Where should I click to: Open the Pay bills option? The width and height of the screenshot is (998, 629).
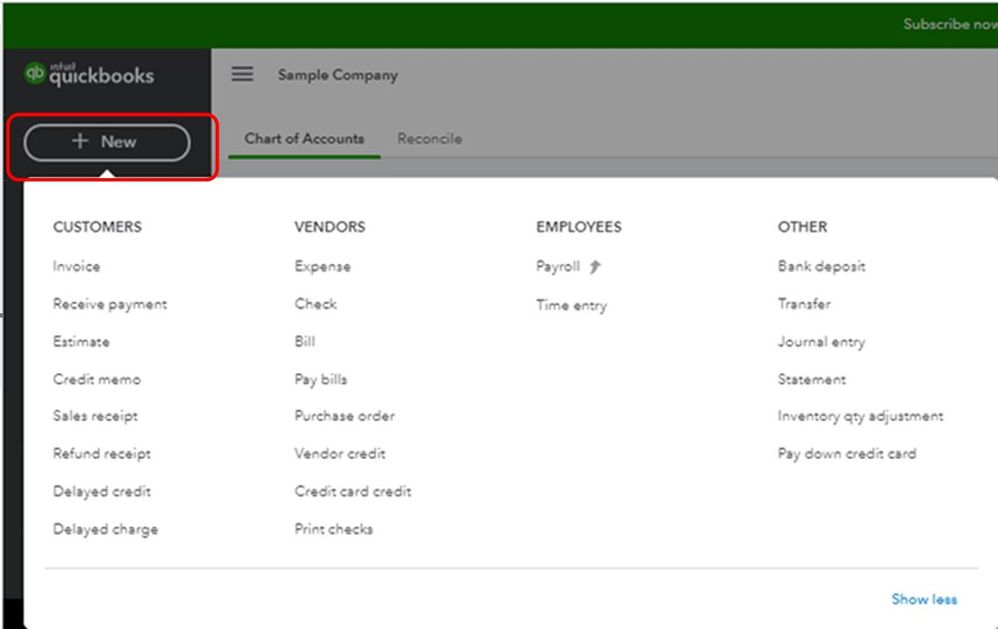pos(321,380)
